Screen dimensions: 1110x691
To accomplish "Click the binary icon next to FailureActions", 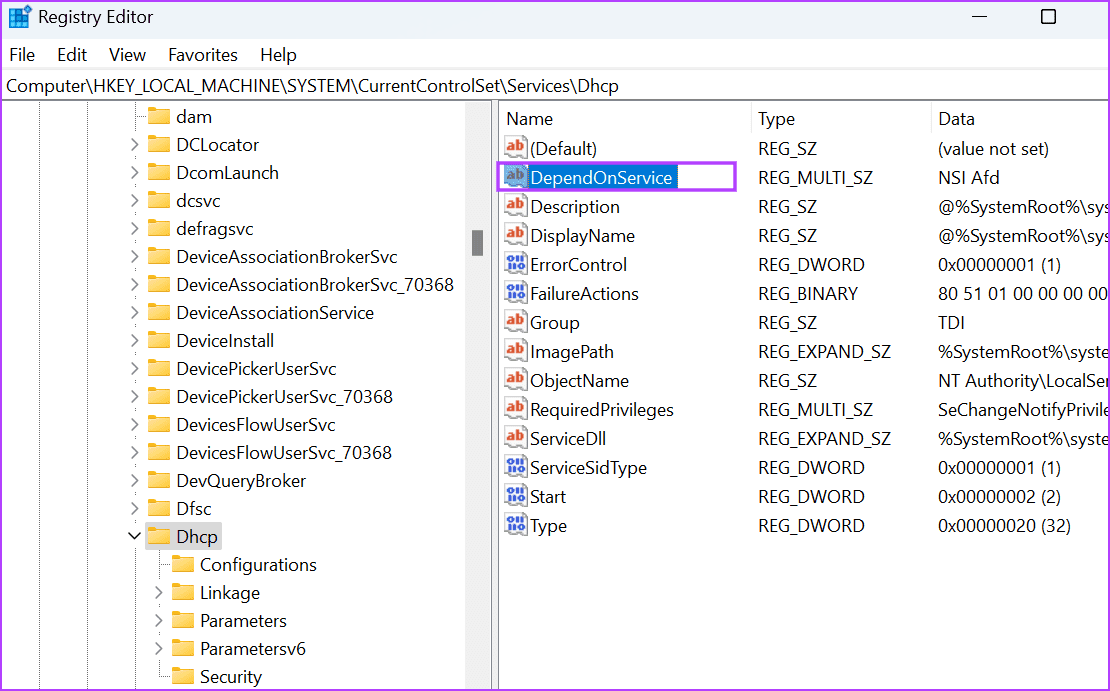I will pos(515,293).
